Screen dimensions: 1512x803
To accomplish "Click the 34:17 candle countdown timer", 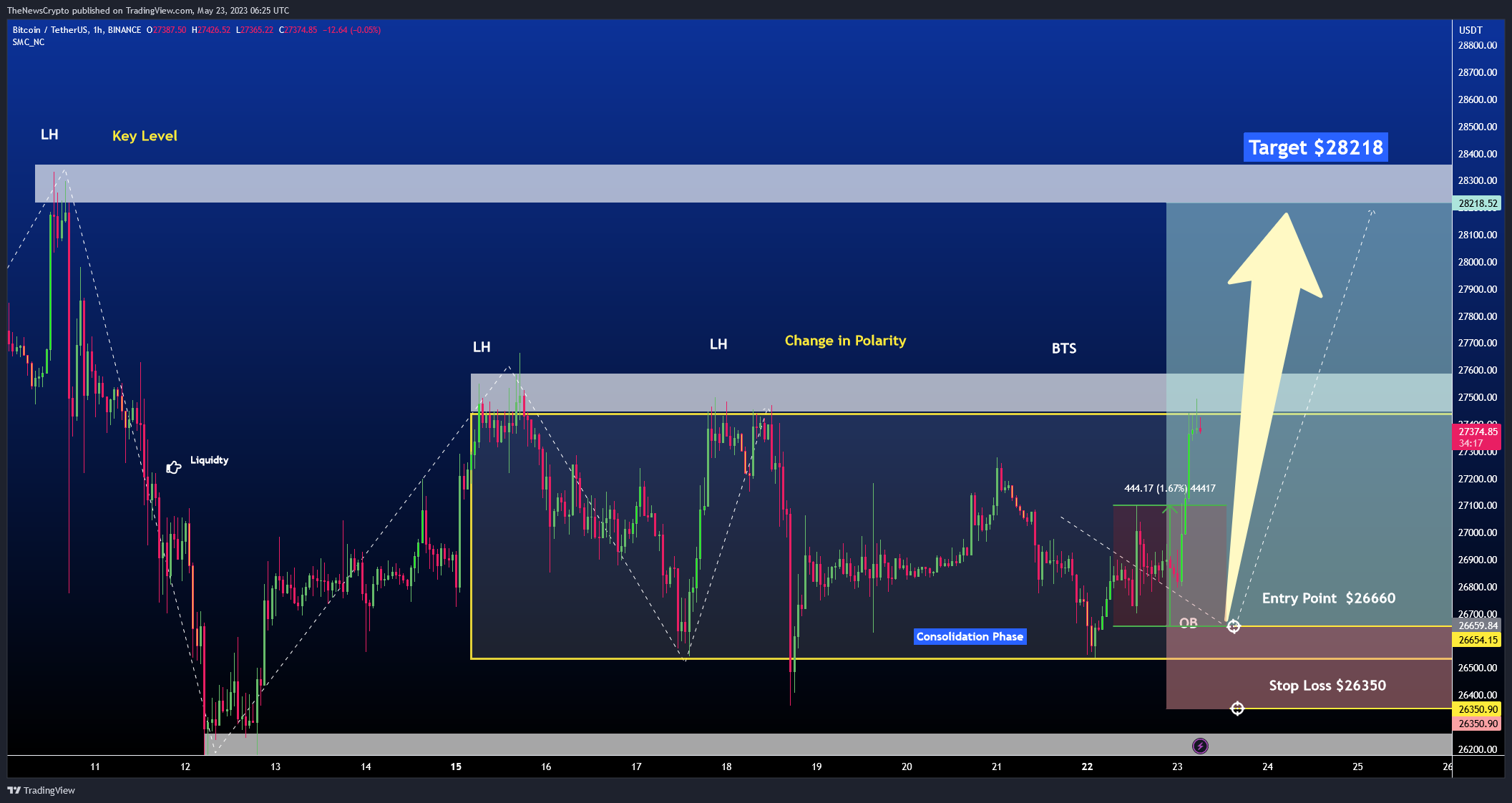I will (1470, 443).
